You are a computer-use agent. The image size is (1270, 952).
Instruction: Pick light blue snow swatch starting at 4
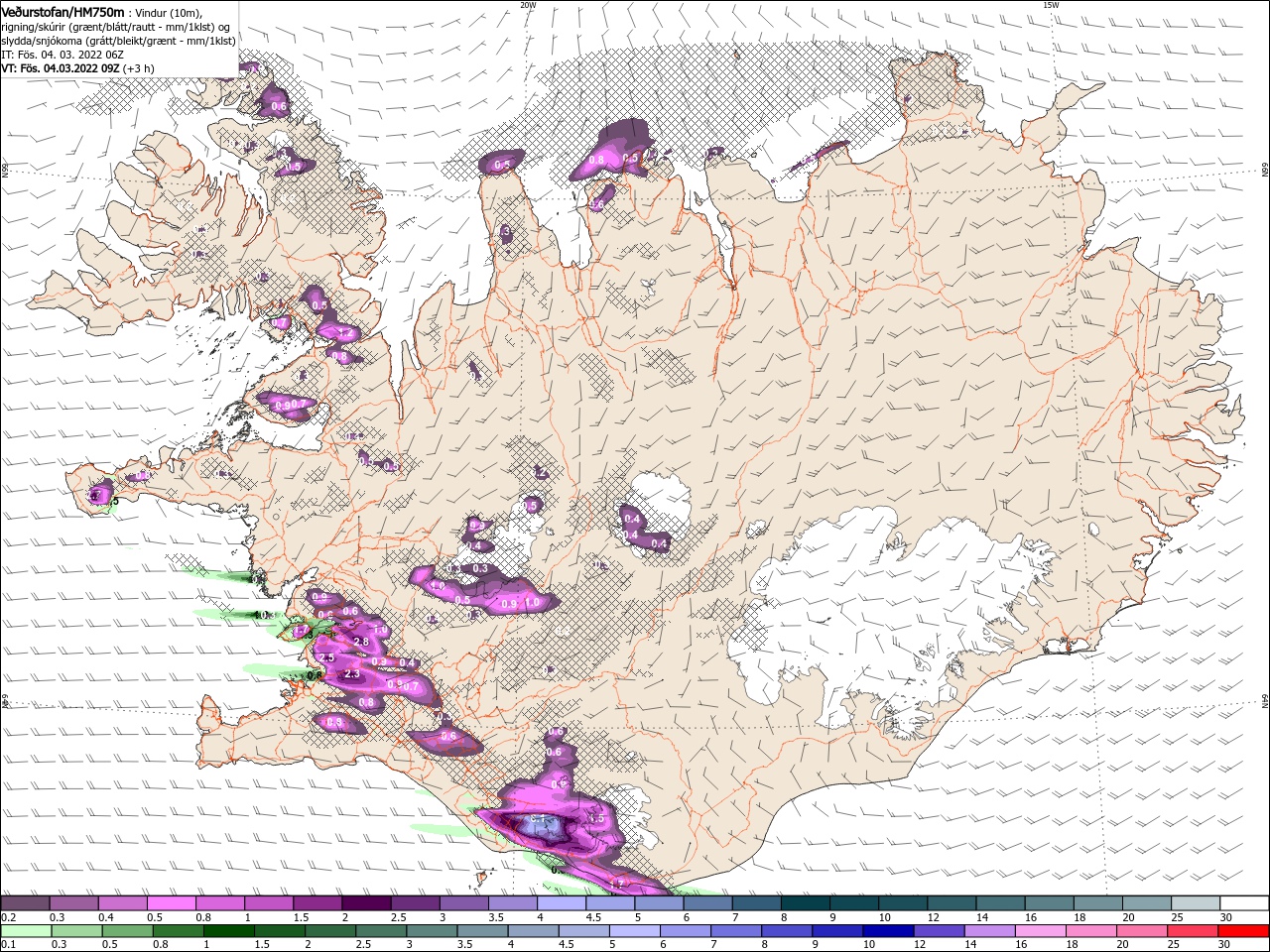tap(561, 903)
